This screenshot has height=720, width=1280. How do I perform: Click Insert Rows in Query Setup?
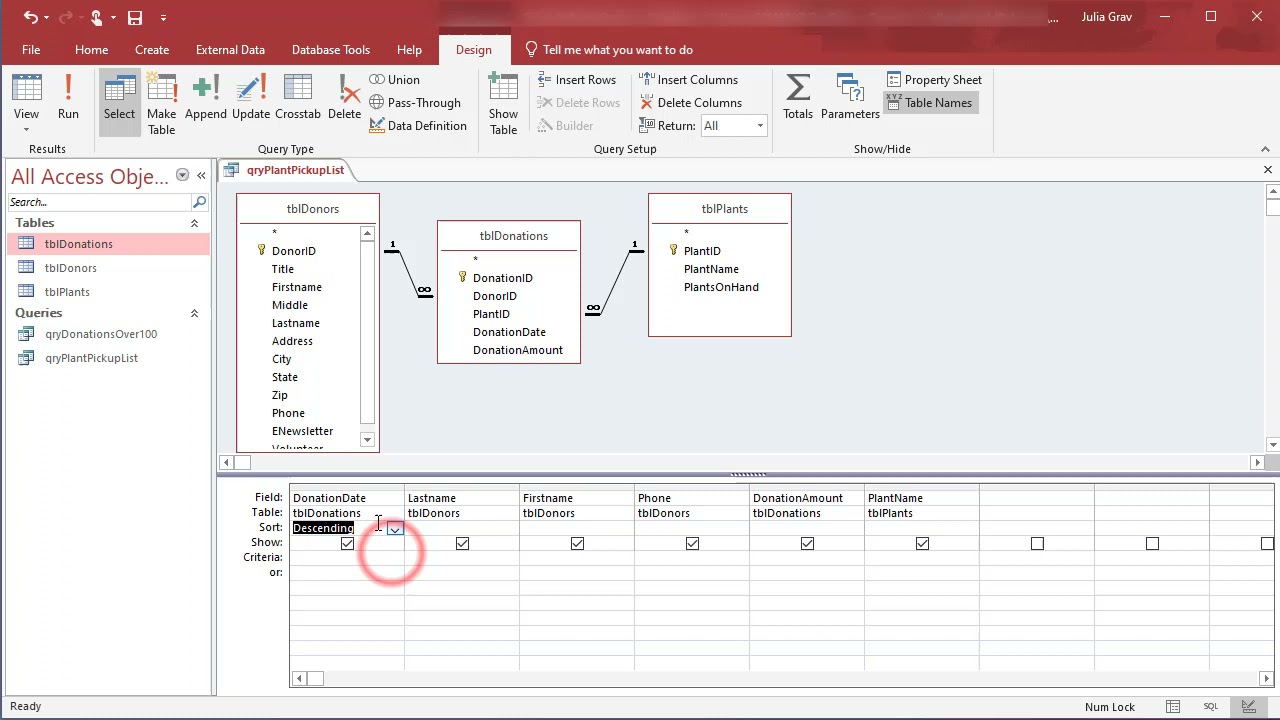[576, 80]
